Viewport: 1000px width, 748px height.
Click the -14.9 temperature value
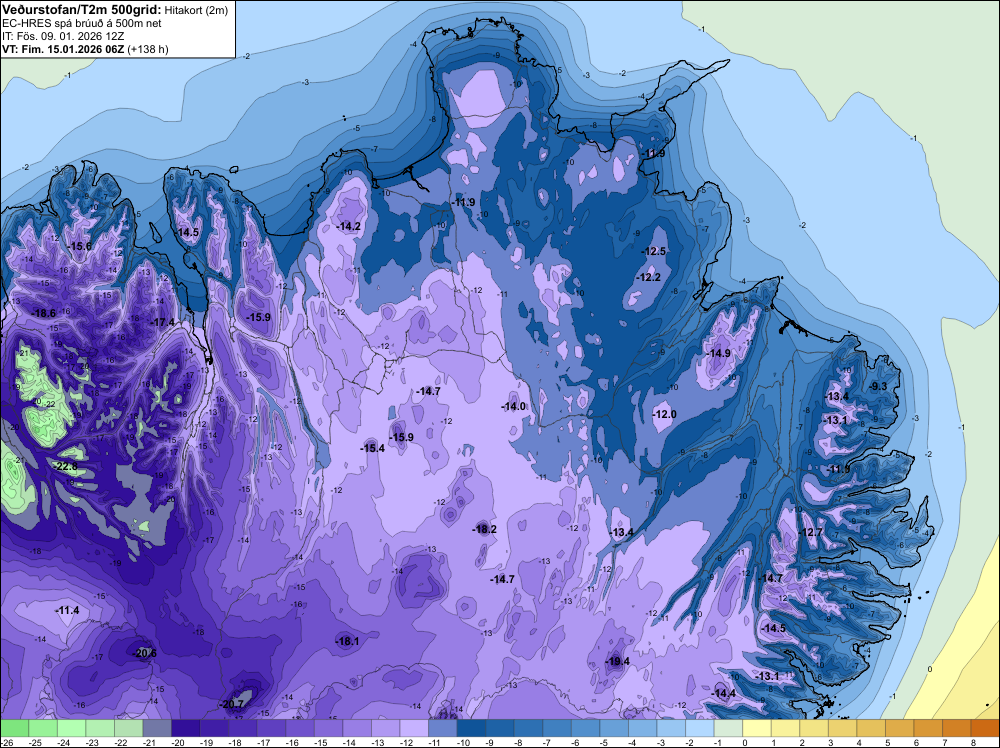[719, 353]
